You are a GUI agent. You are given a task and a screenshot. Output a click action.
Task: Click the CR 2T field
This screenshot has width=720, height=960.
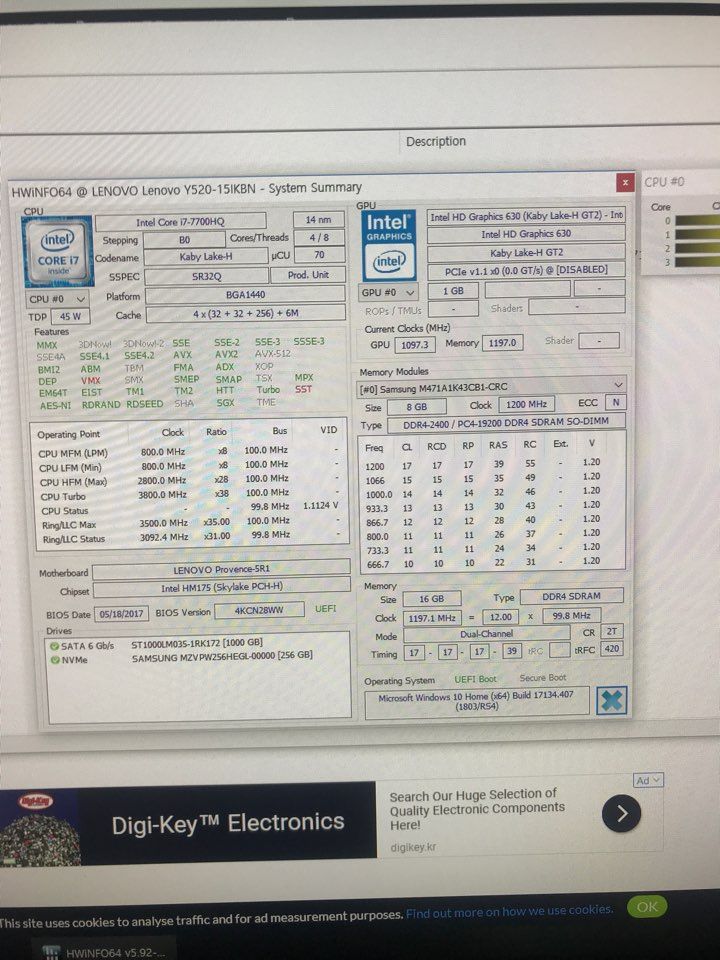612,631
